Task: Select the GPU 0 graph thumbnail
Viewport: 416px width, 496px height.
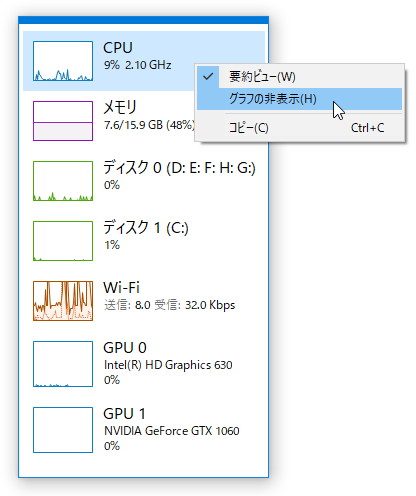Action: coord(63,364)
